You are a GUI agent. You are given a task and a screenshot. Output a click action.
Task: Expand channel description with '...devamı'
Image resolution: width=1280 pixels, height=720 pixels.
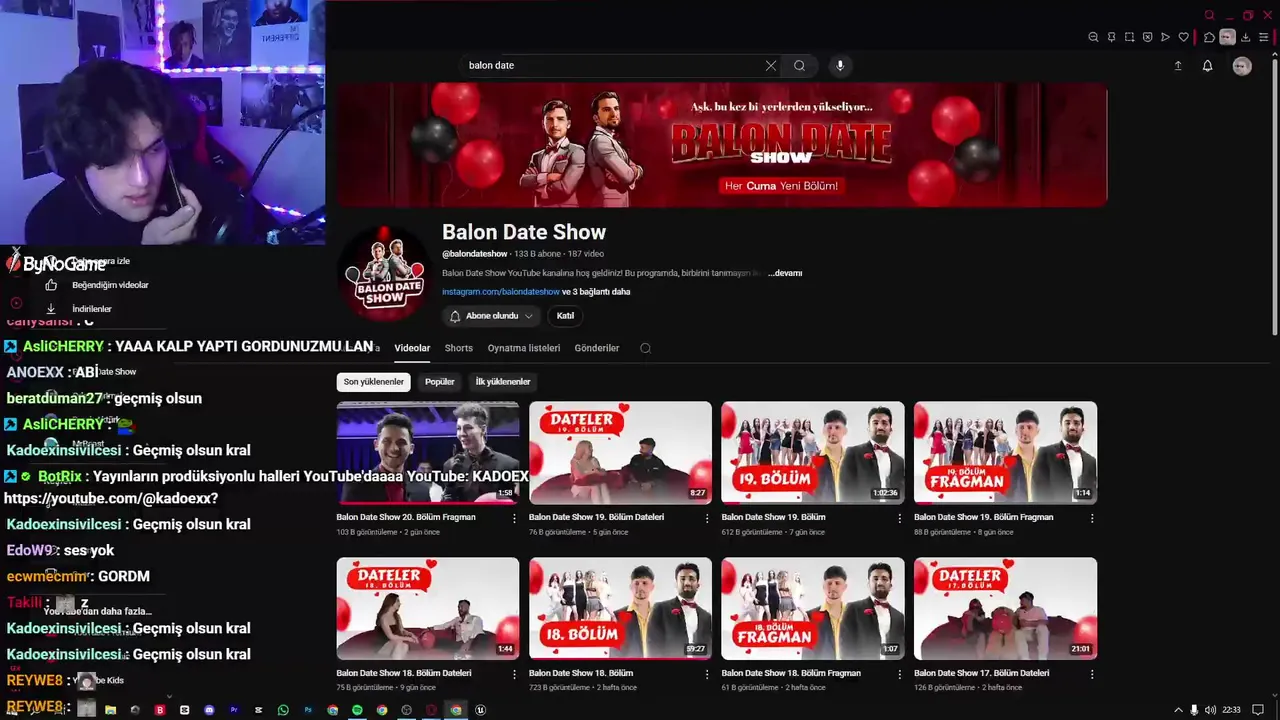coord(785,273)
